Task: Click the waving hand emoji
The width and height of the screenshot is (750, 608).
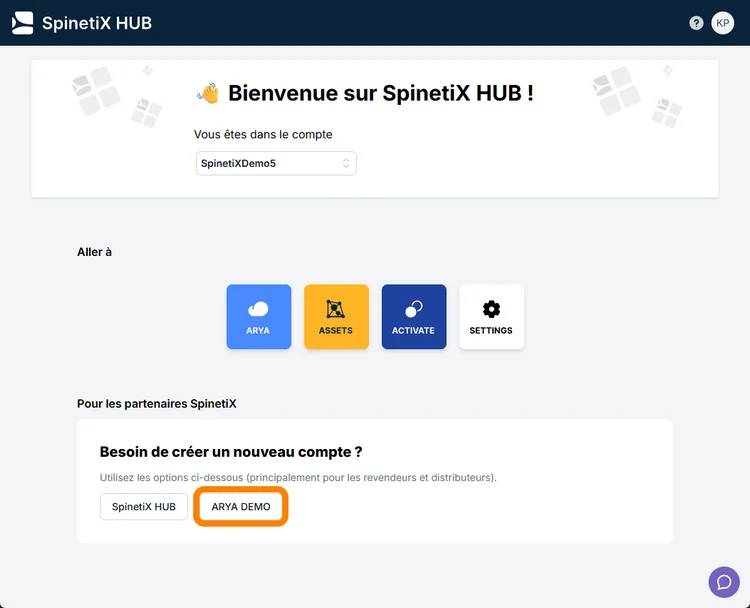Action: [x=209, y=93]
